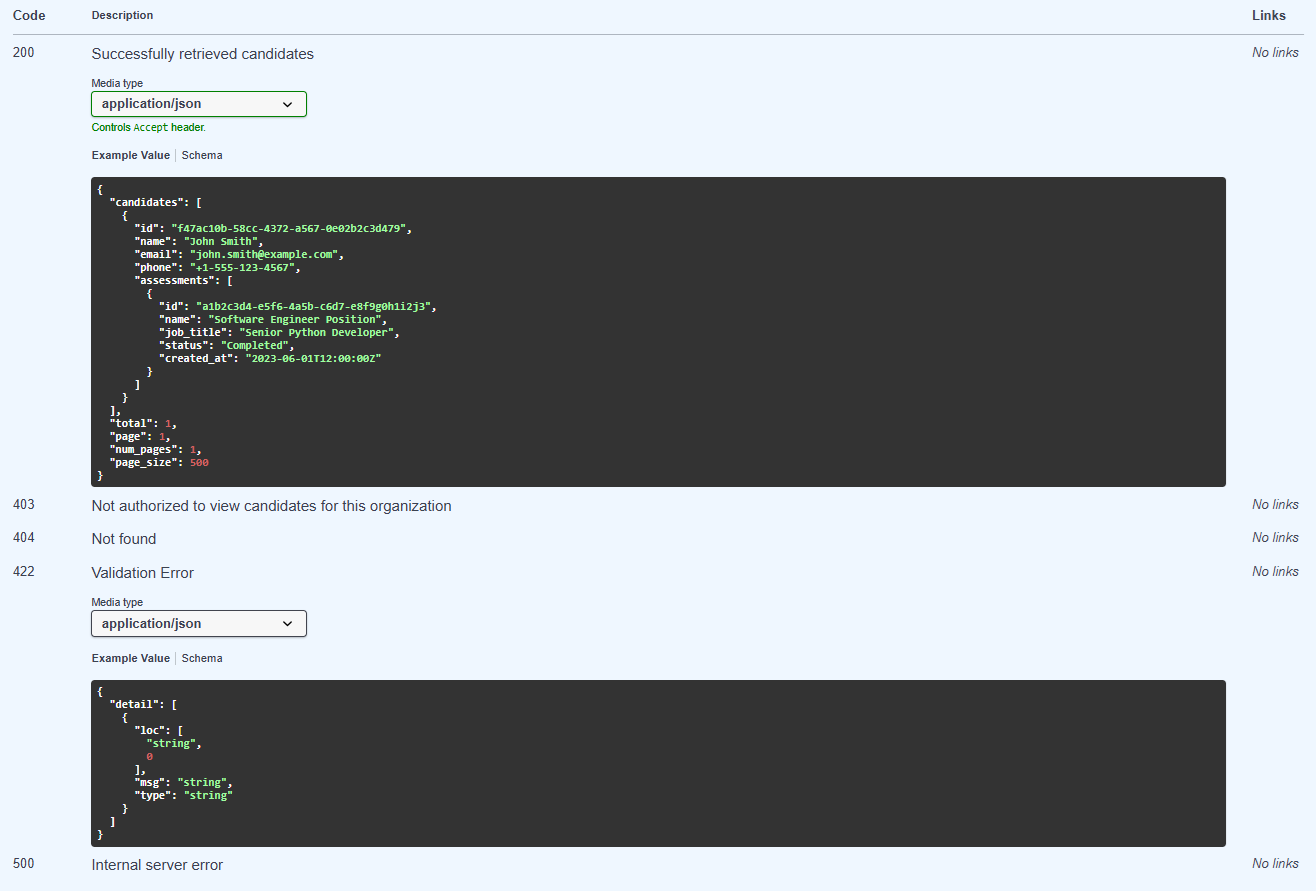Click the 'Controls Accept header' note
Image resolution: width=1316 pixels, height=891 pixels.
tap(148, 128)
